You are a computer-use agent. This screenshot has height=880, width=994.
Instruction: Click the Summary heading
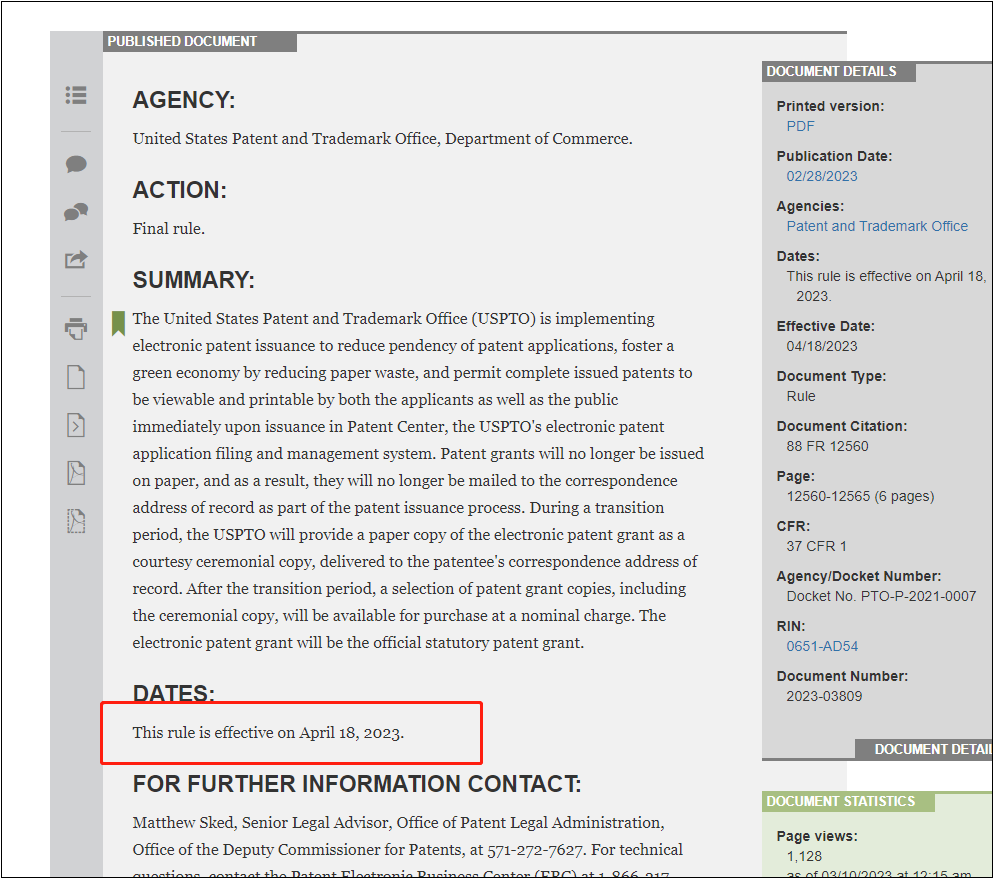pyautogui.click(x=193, y=280)
